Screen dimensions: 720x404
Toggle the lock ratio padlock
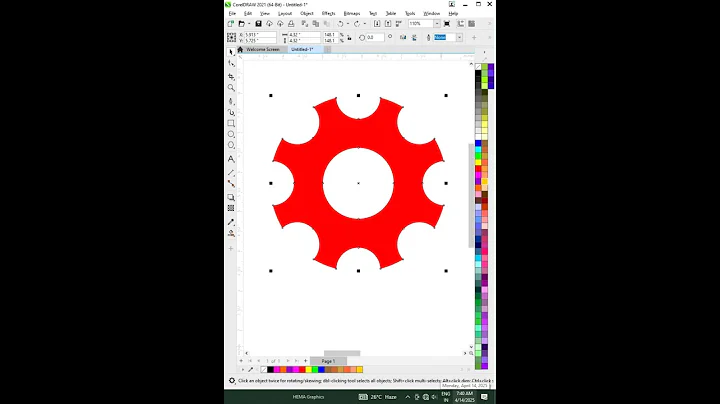coord(349,38)
